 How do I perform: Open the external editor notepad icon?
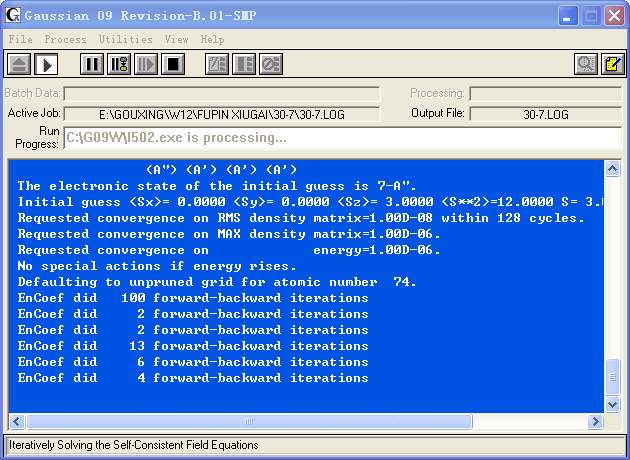(613, 64)
